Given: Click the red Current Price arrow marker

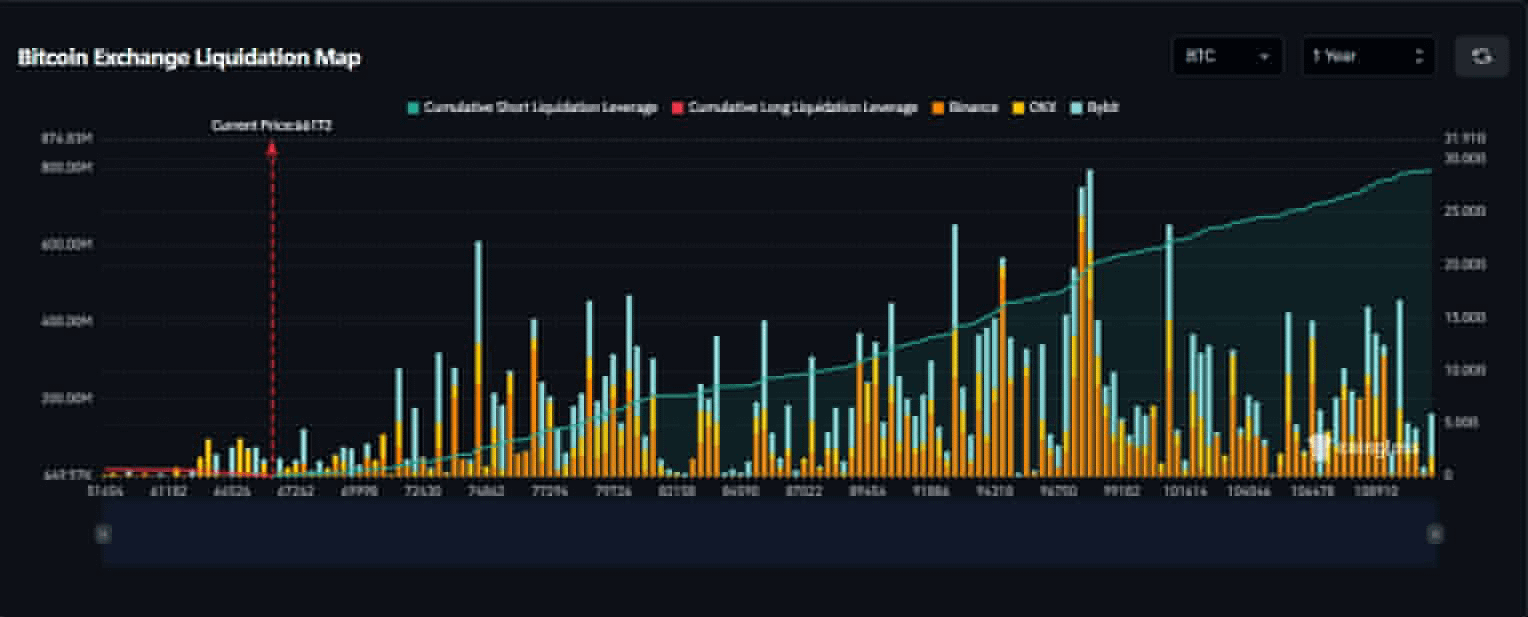Looking at the screenshot, I should coord(271,148).
